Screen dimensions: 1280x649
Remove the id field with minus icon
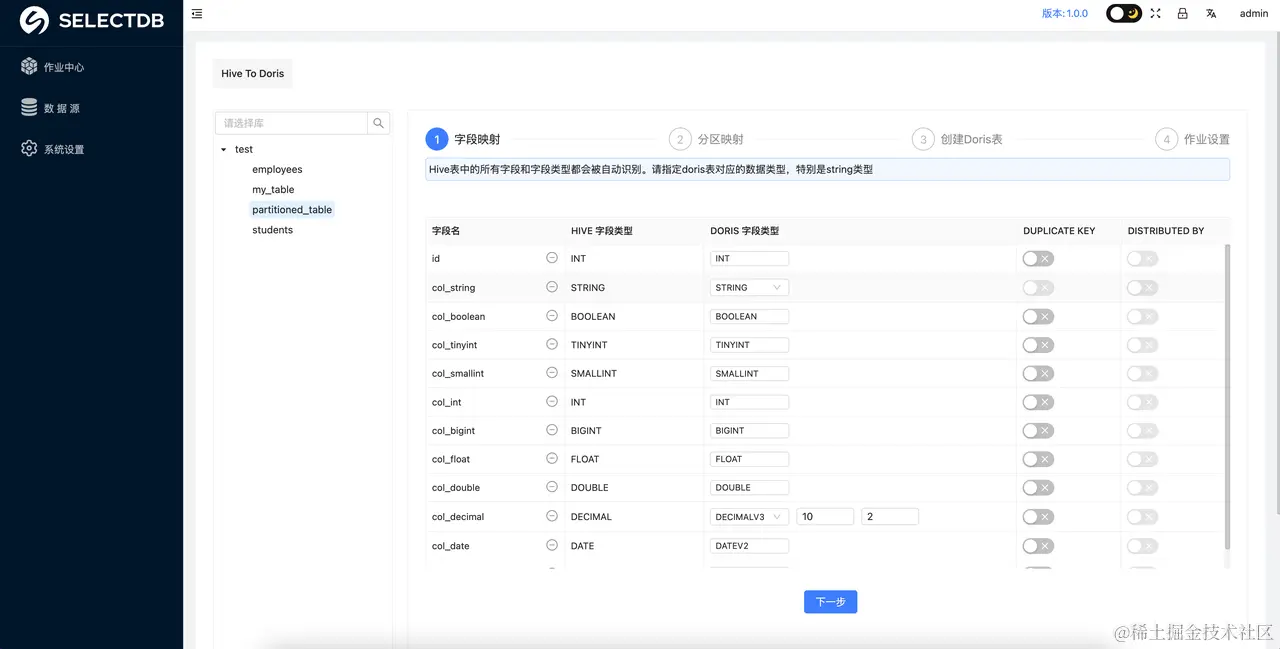552,257
